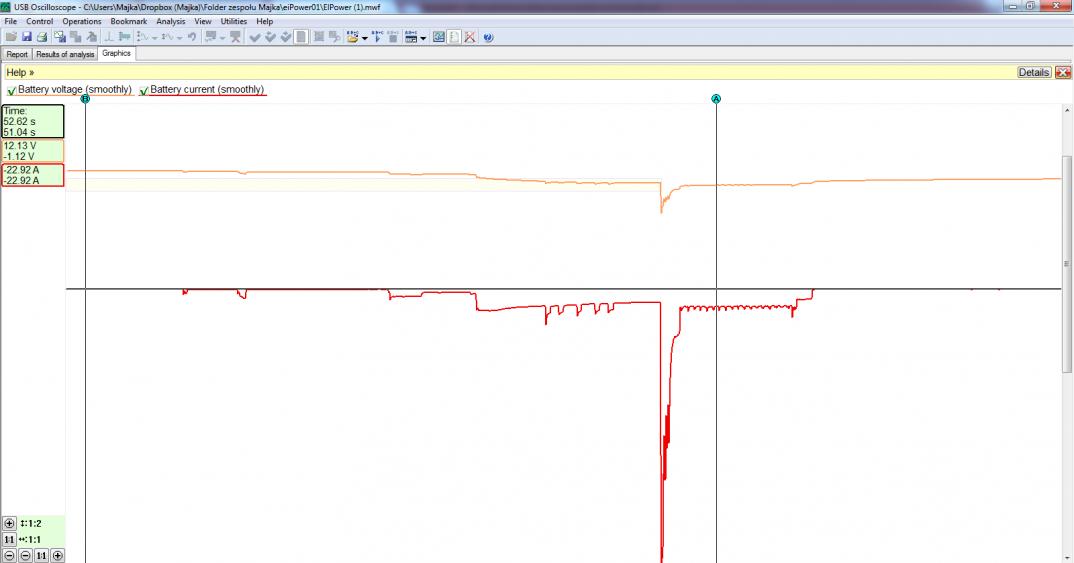Screen dimensions: 1074x563
Task: Click the Print icon in toolbar
Action: [42, 37]
